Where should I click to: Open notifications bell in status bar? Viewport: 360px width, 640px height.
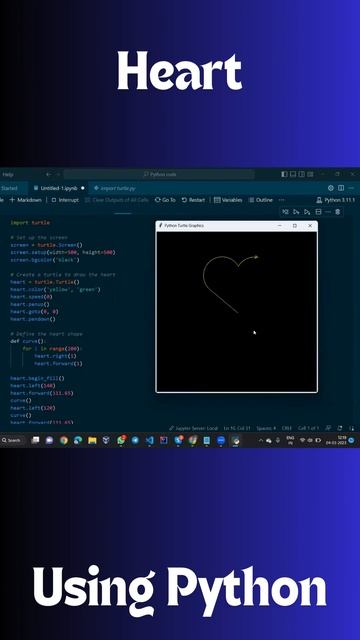coord(351,428)
